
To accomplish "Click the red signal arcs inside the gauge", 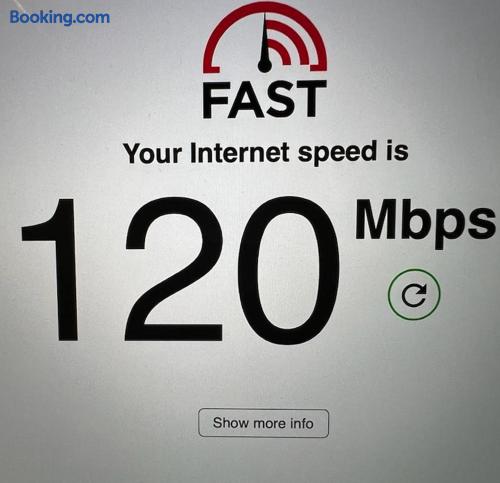I will tap(289, 43).
